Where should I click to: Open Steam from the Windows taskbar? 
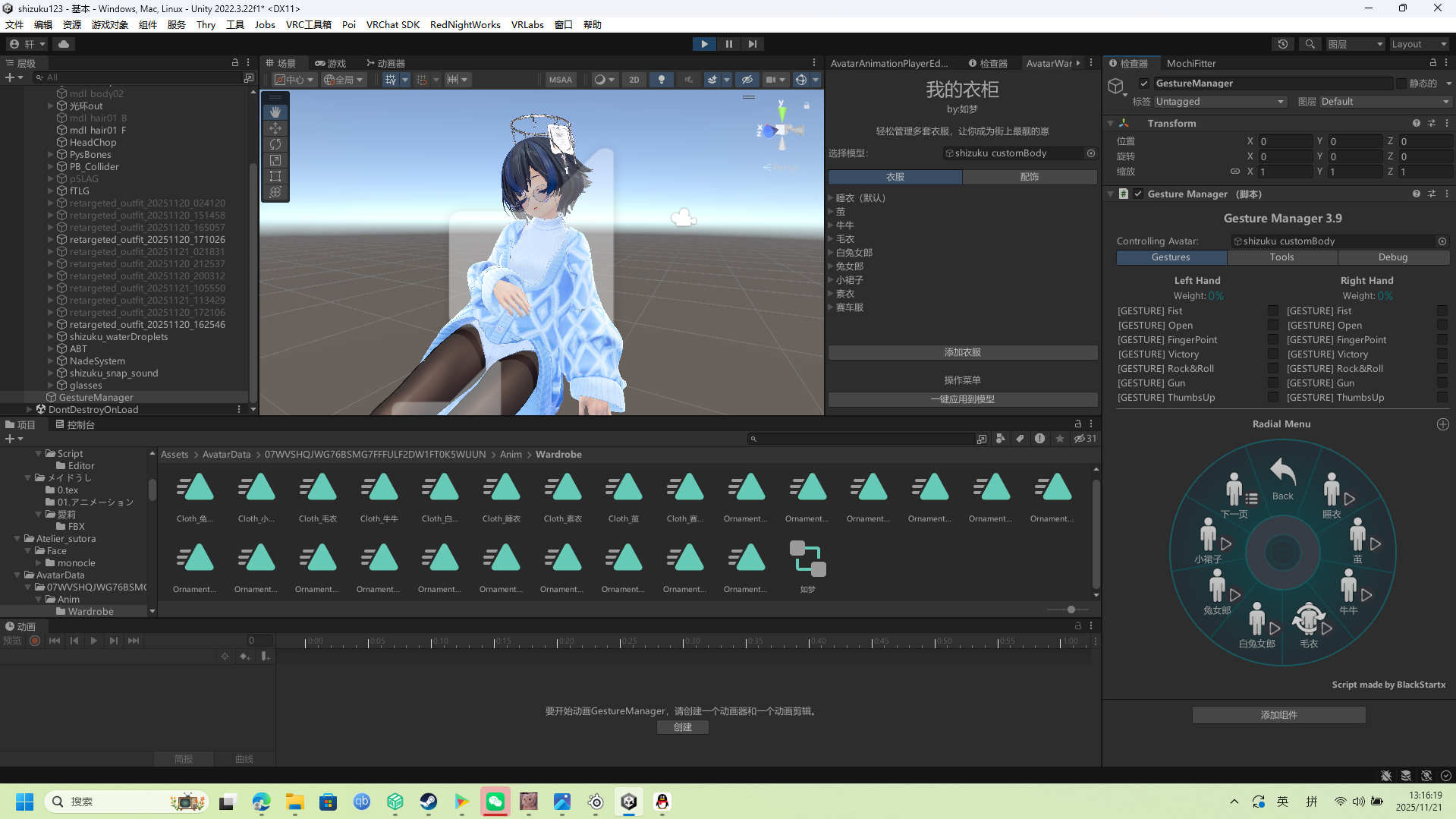429,802
